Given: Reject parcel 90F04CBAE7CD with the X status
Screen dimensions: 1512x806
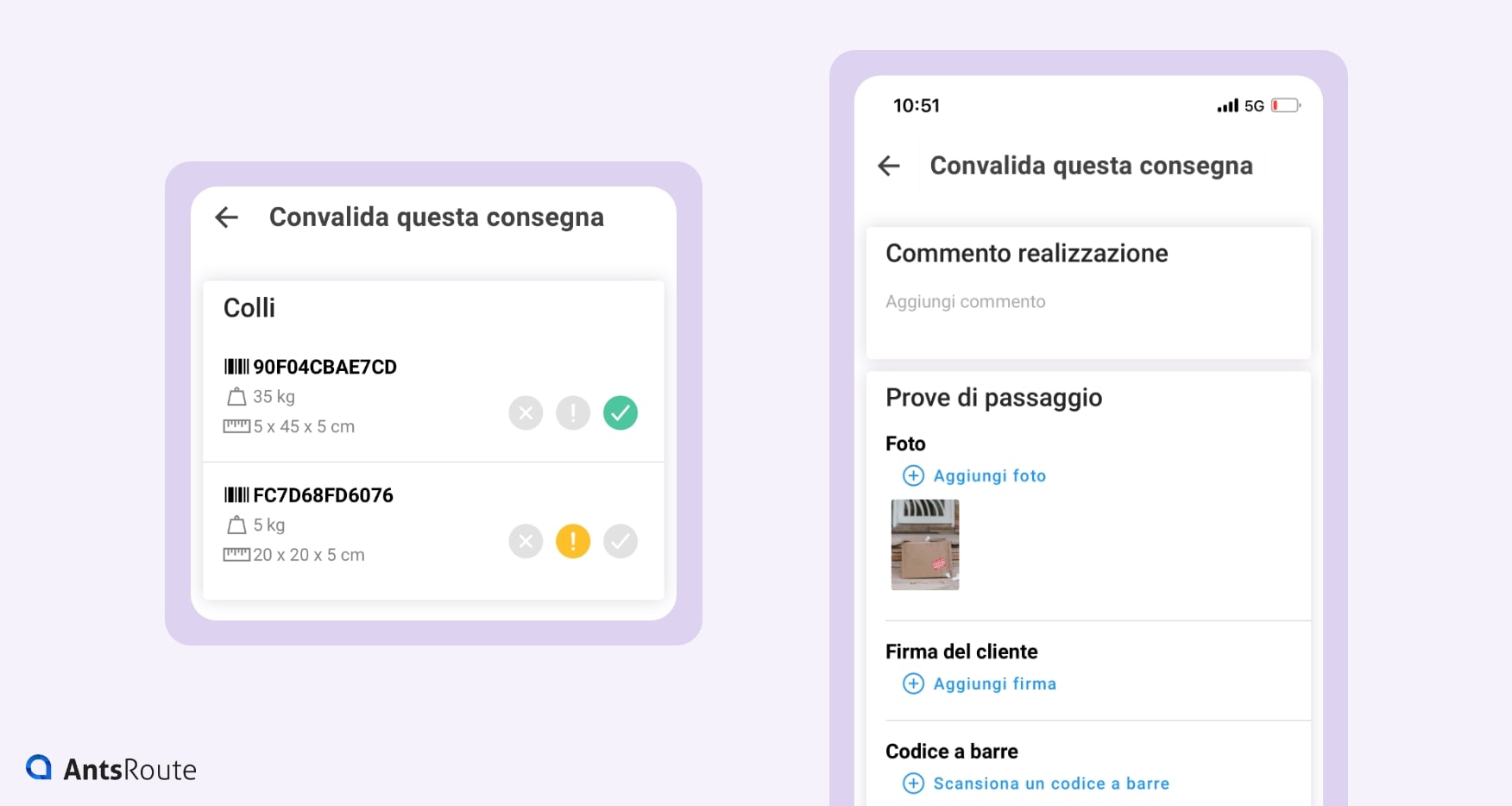Looking at the screenshot, I should [526, 412].
